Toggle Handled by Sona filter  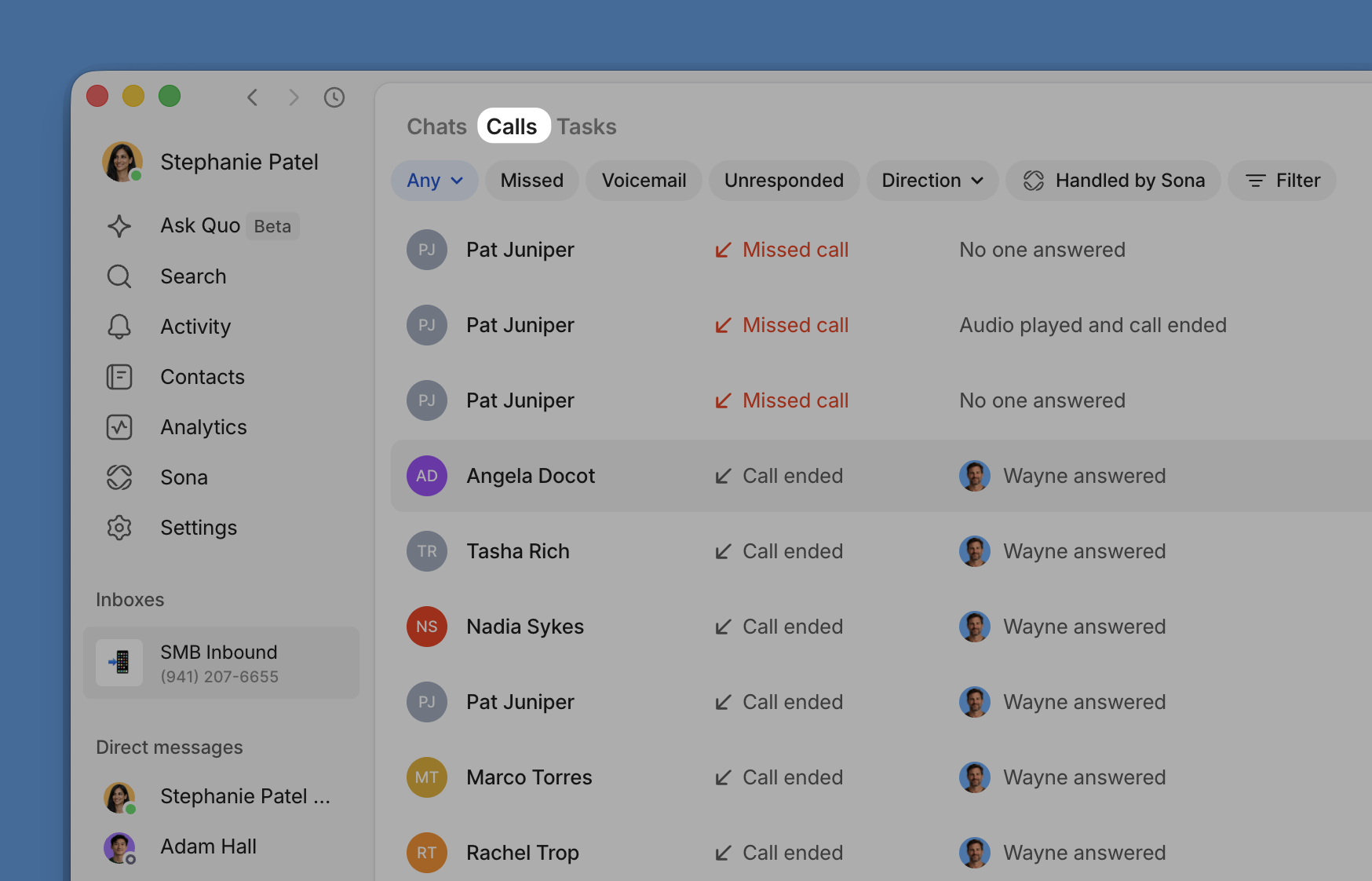1113,181
